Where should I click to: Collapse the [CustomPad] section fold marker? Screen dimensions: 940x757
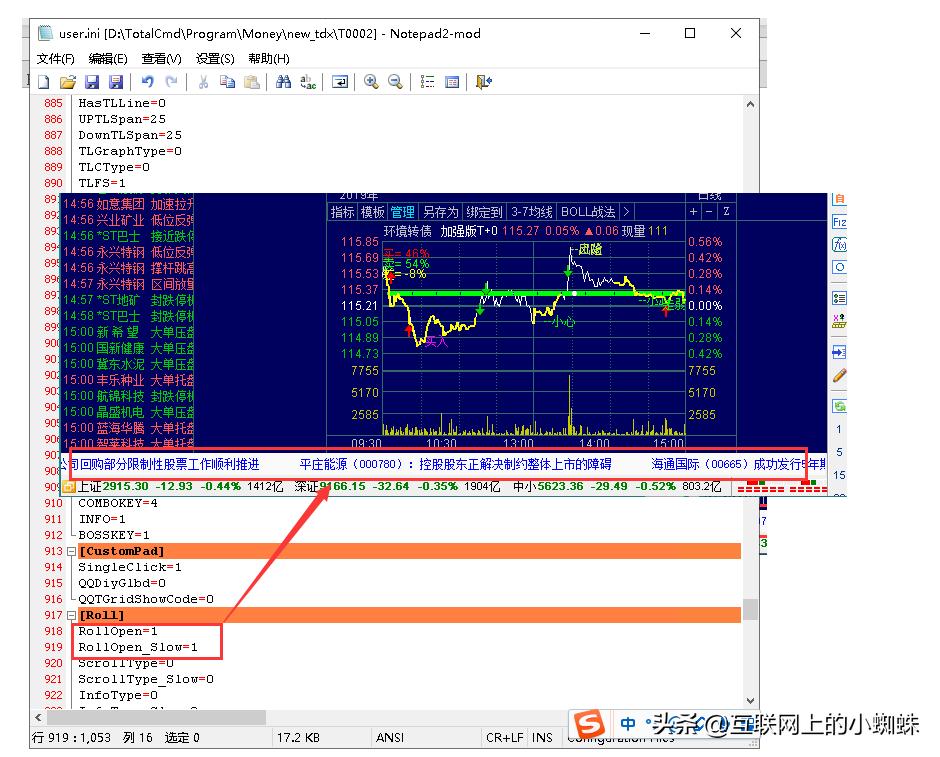pyautogui.click(x=71, y=551)
